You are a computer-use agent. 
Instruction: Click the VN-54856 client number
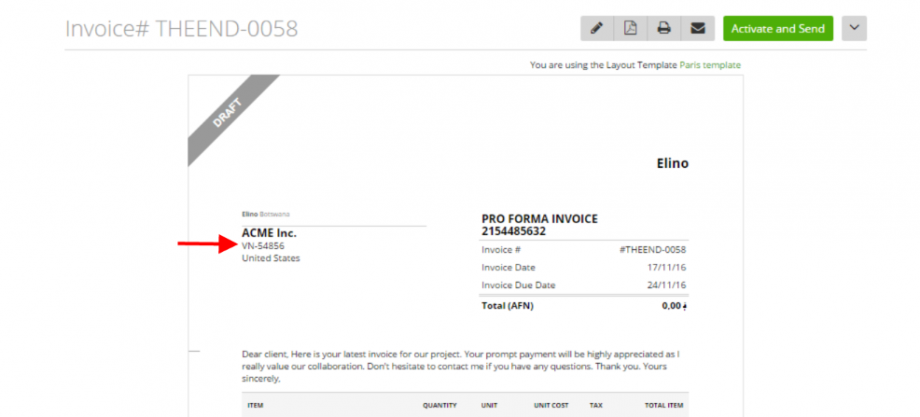pos(263,246)
